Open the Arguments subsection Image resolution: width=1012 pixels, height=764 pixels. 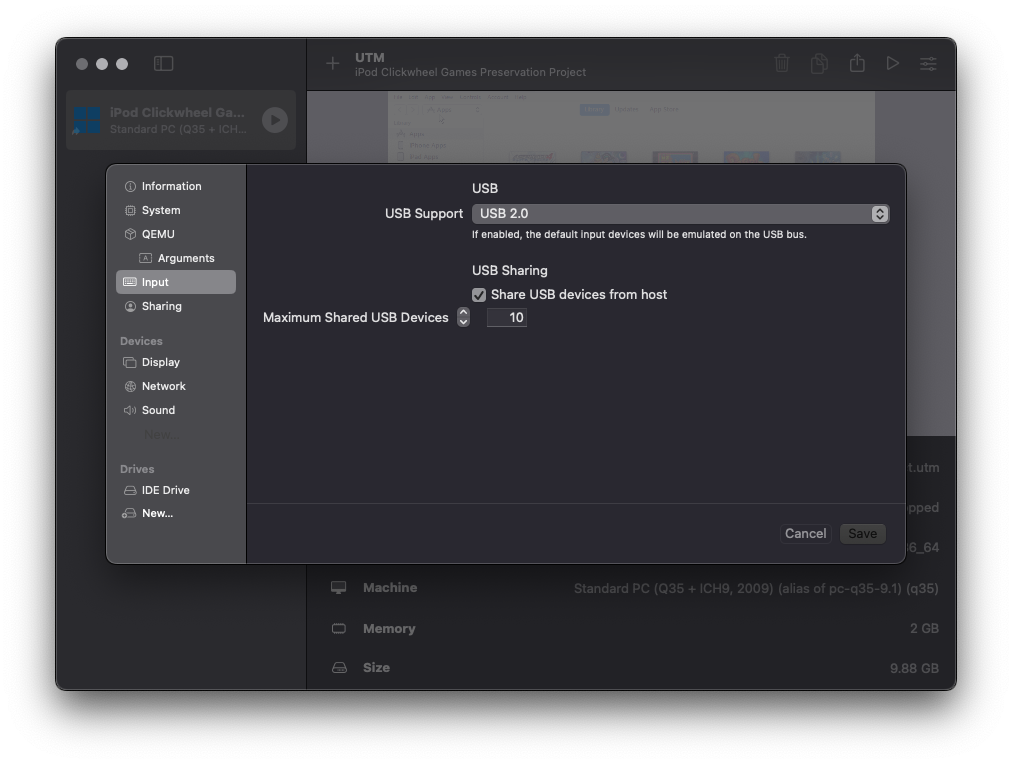click(176, 258)
